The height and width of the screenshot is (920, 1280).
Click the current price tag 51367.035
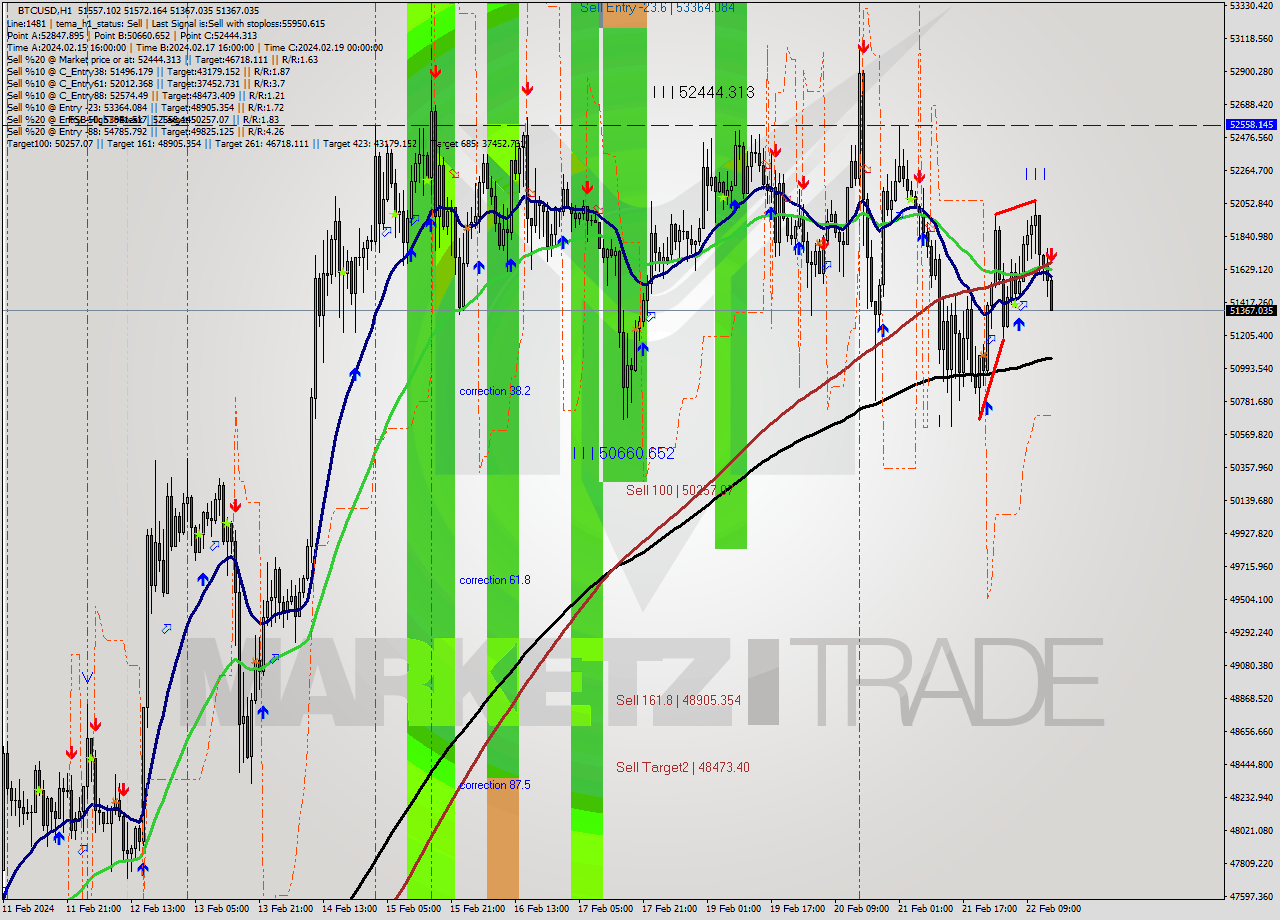(1251, 311)
